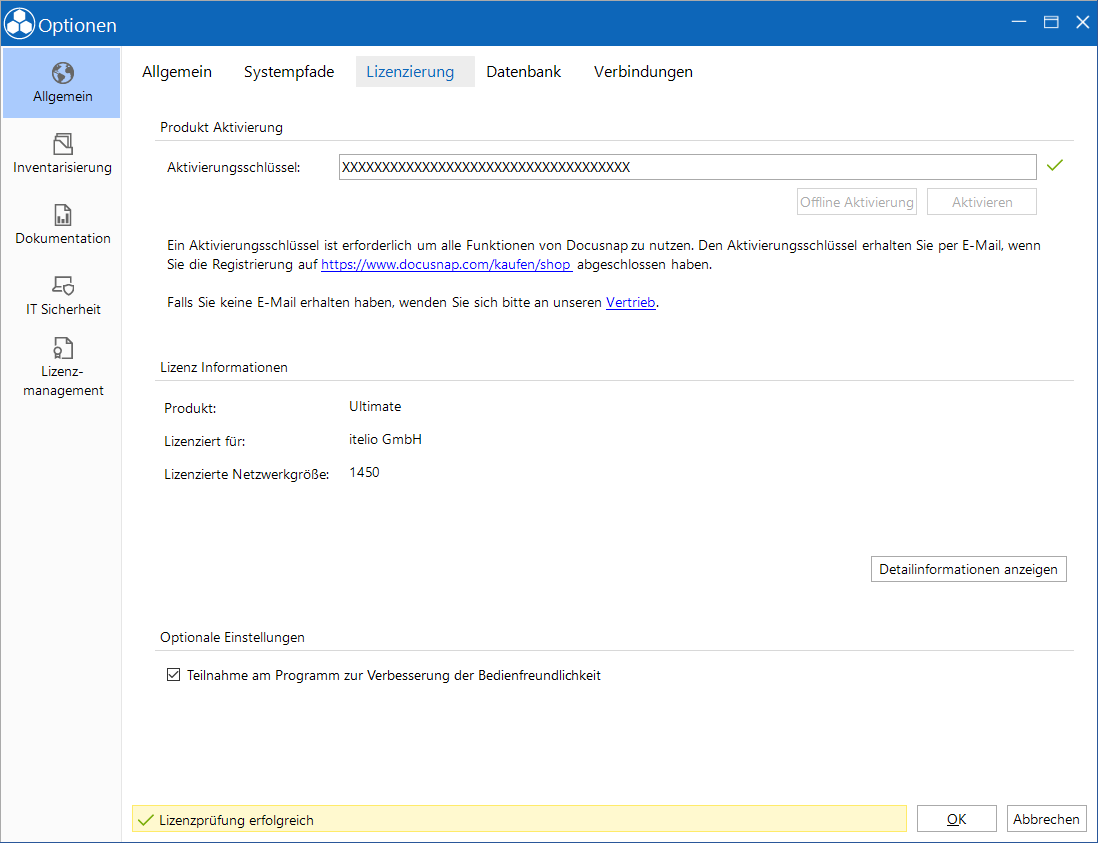The height and width of the screenshot is (843, 1098).
Task: Open the Lizenzmanagement certificate icon
Action: [62, 348]
